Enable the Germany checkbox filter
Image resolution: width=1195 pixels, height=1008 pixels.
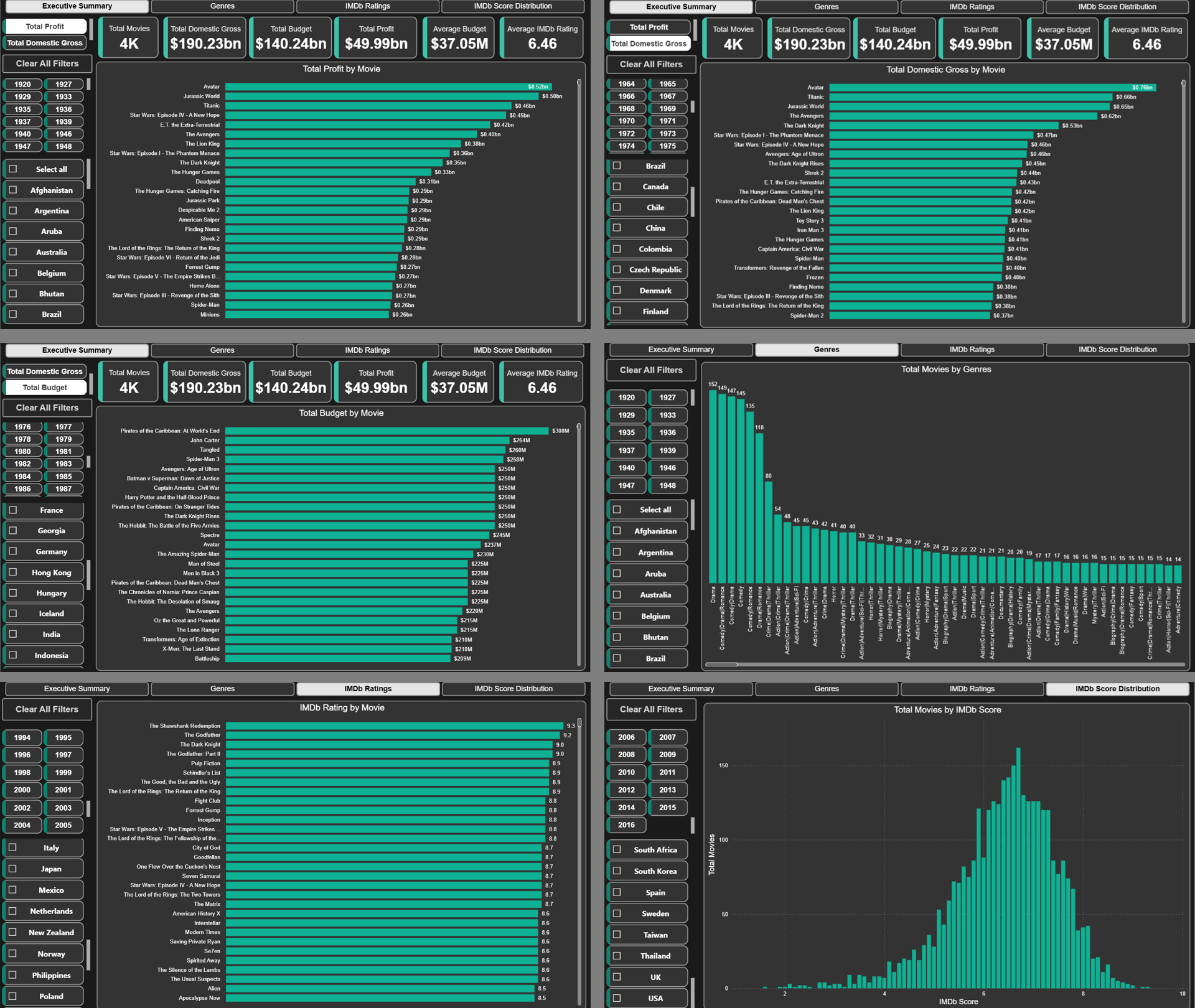click(13, 551)
